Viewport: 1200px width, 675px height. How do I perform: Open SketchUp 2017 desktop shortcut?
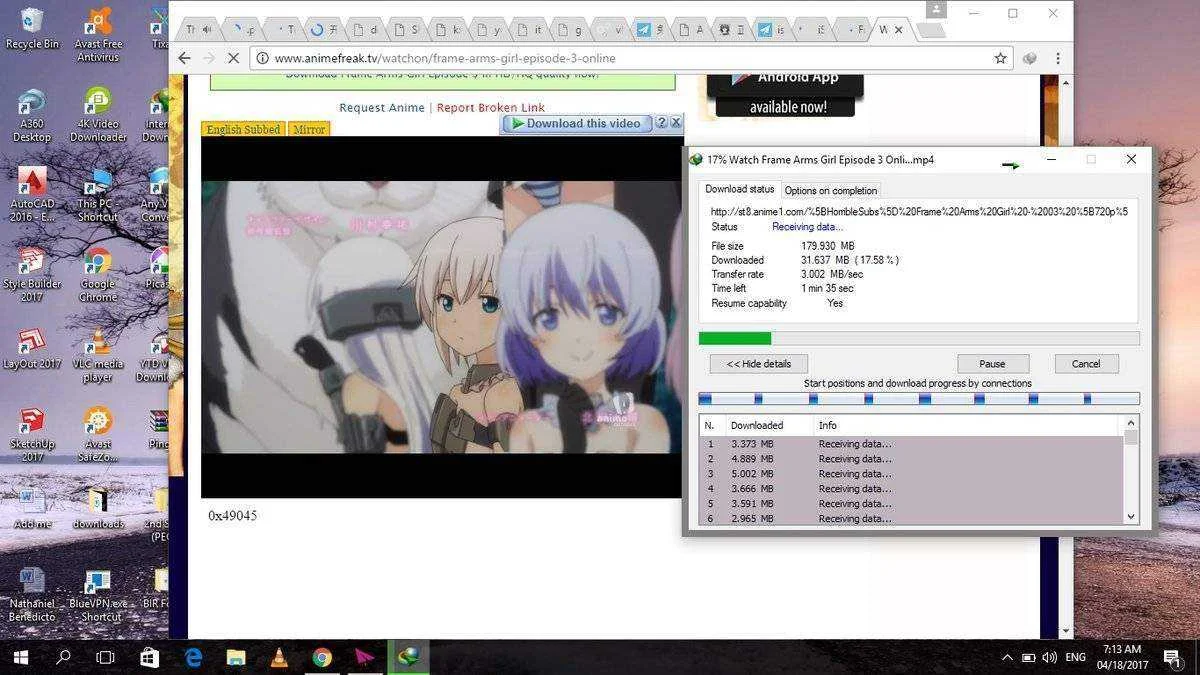pyautogui.click(x=31, y=435)
